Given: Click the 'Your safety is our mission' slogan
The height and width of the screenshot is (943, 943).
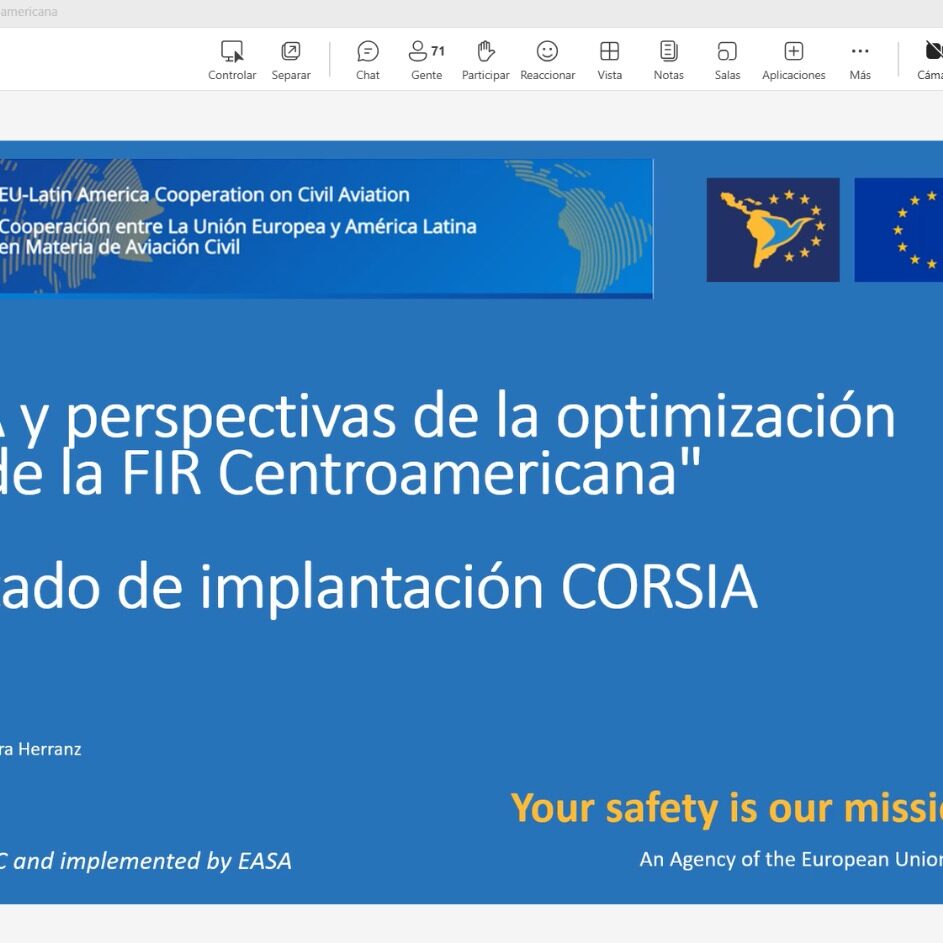Looking at the screenshot, I should 726,808.
